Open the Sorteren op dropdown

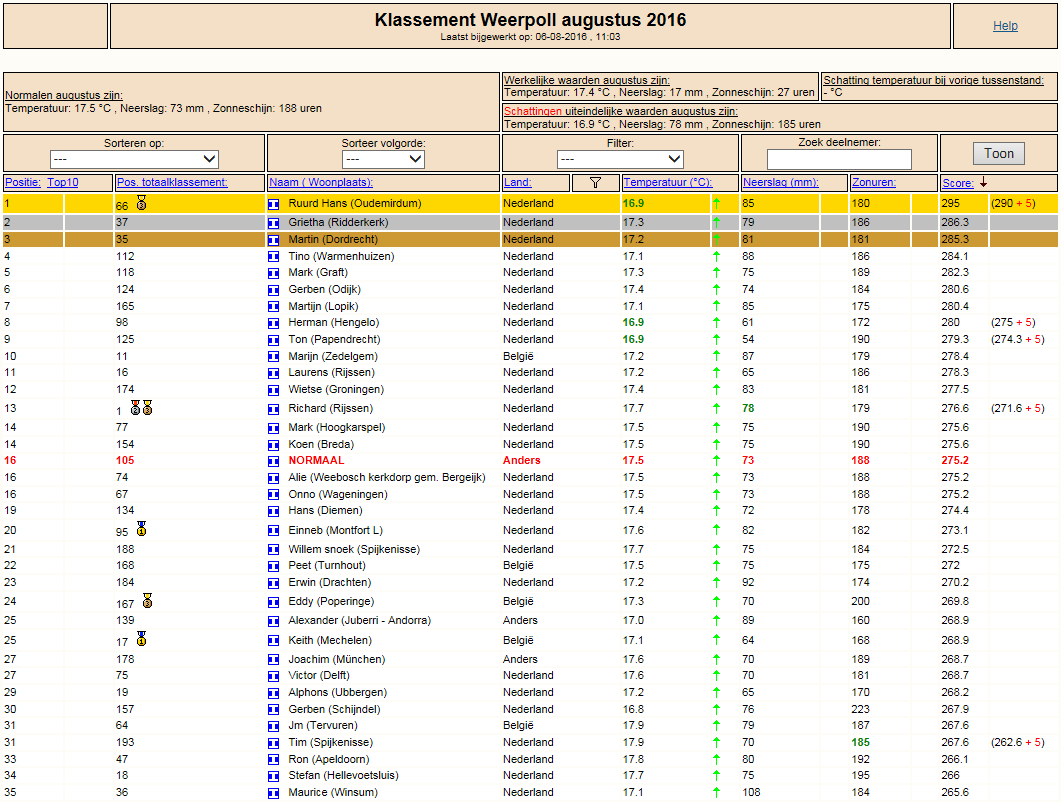[134, 159]
